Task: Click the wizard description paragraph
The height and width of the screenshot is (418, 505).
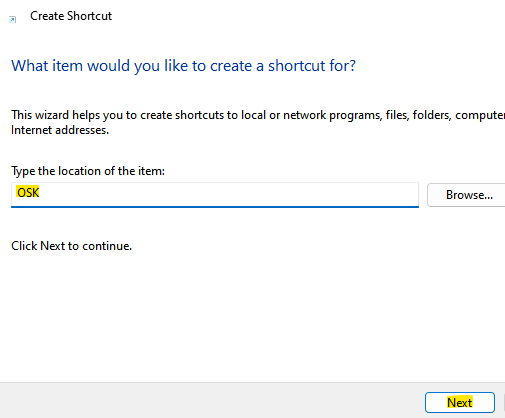Action: click(x=258, y=122)
